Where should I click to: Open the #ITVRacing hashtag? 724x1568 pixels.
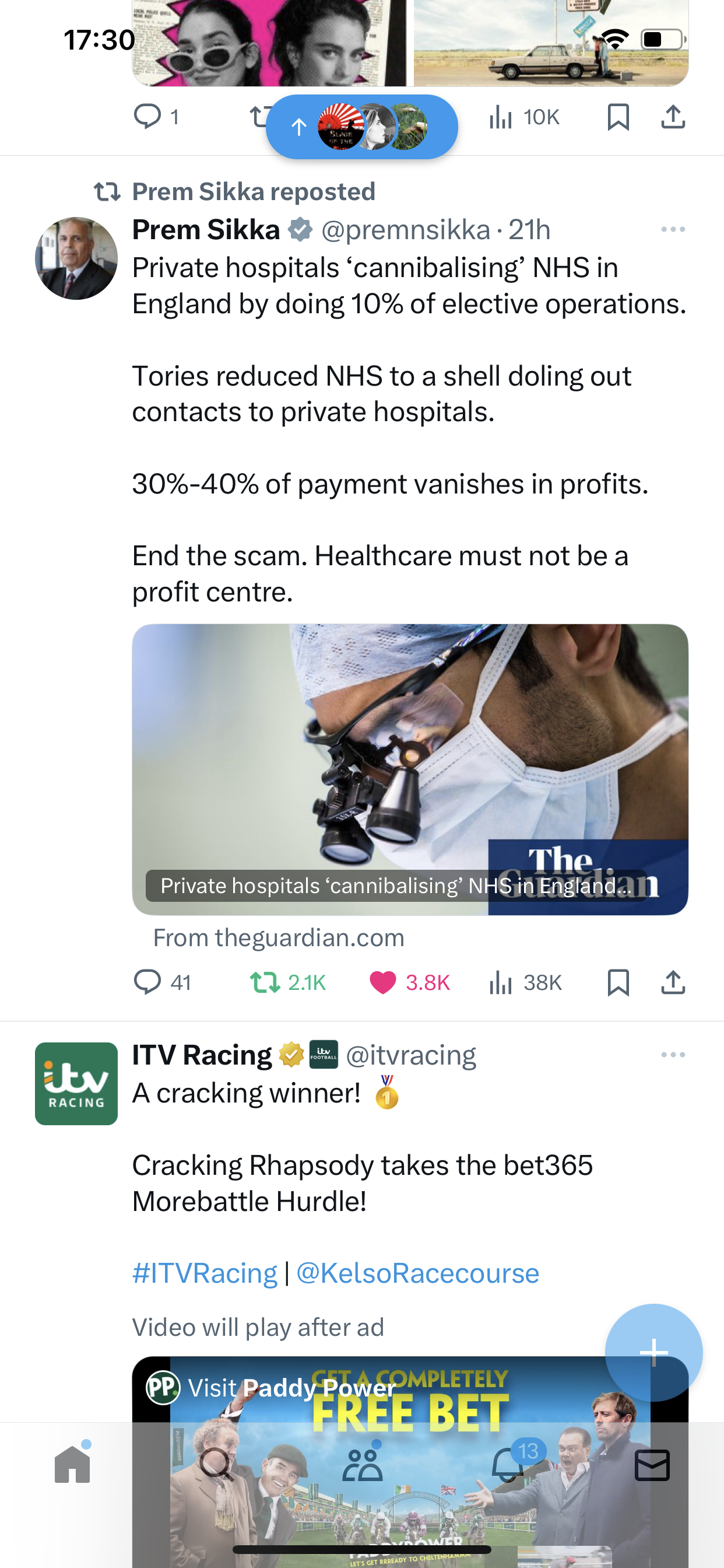click(x=205, y=1273)
